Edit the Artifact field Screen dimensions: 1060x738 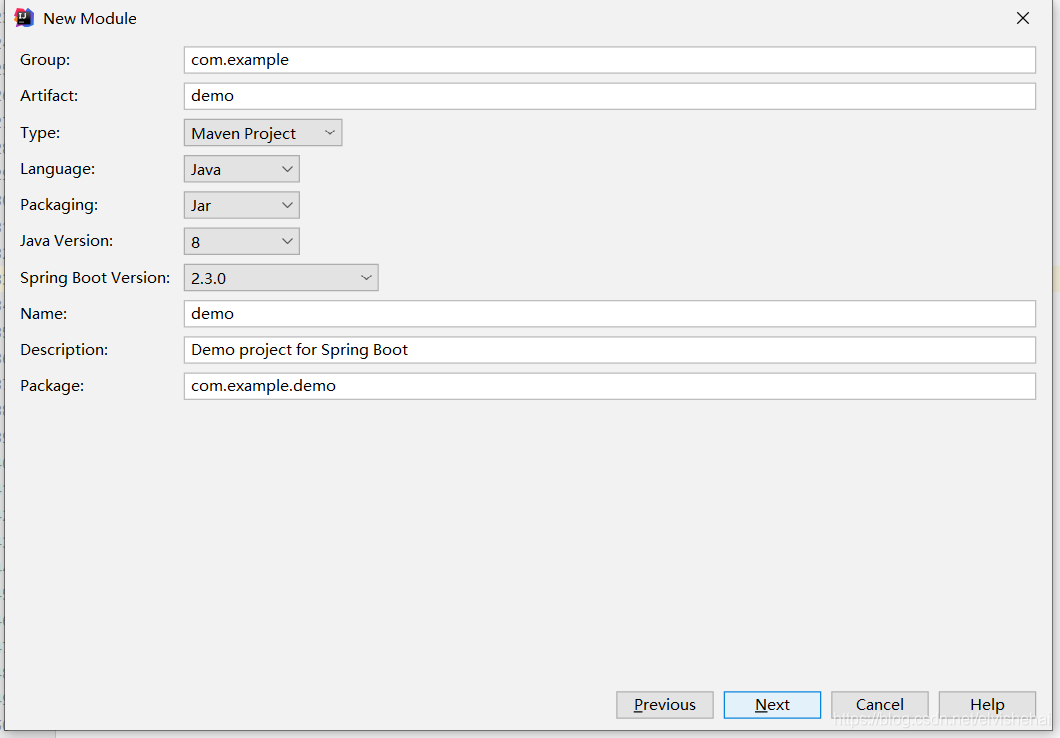(x=609, y=96)
